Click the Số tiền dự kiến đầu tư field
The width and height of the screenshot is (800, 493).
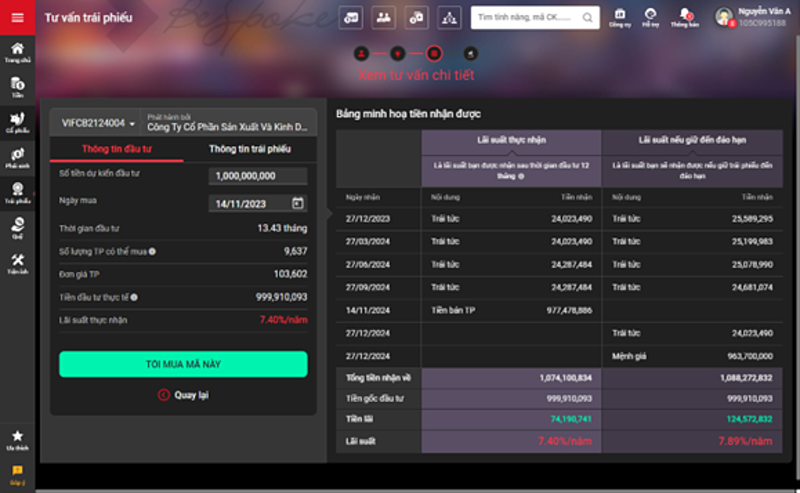coord(257,176)
